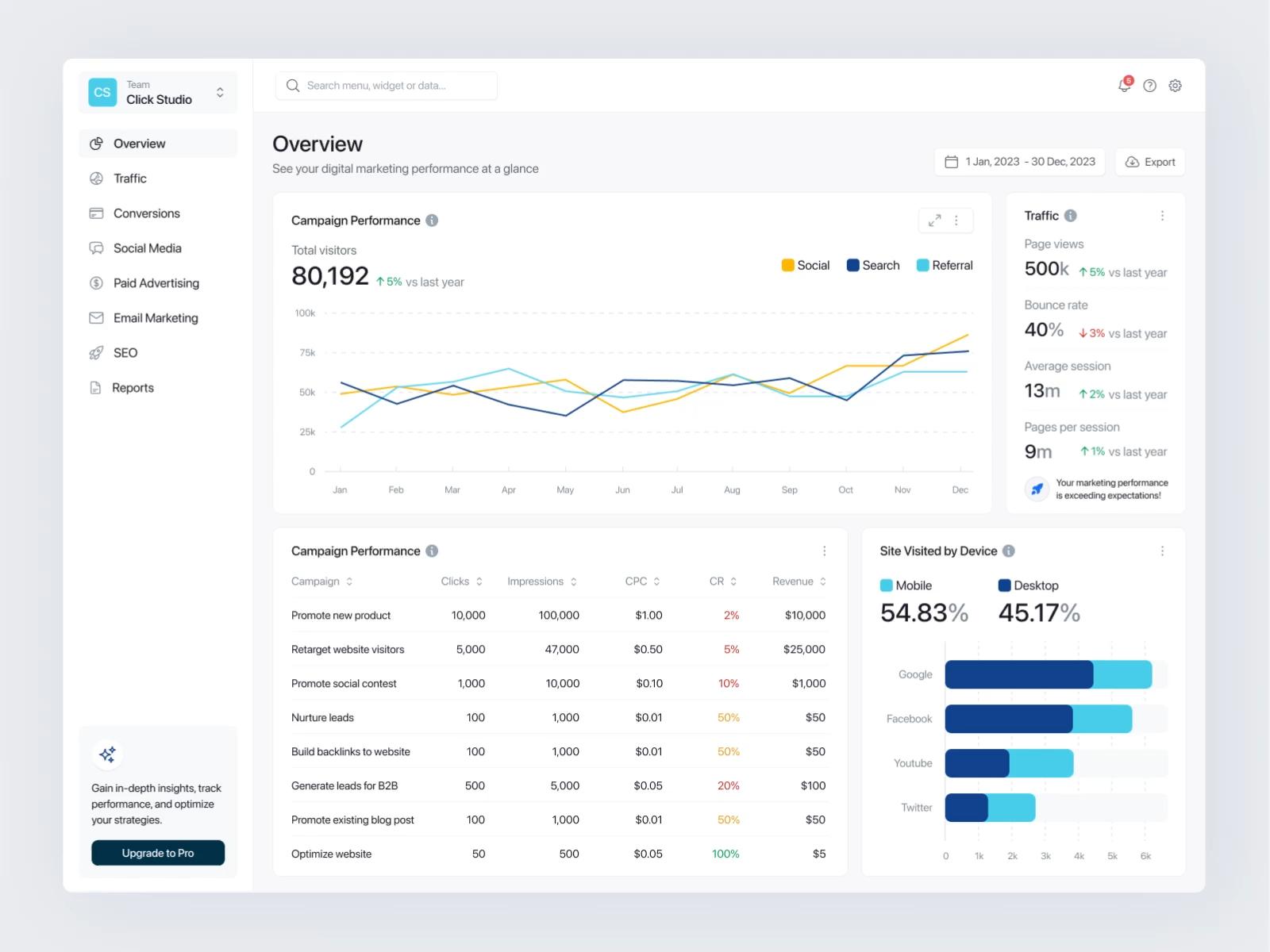Show info for the Traffic widget
This screenshot has height=952, width=1270.
(x=1071, y=216)
